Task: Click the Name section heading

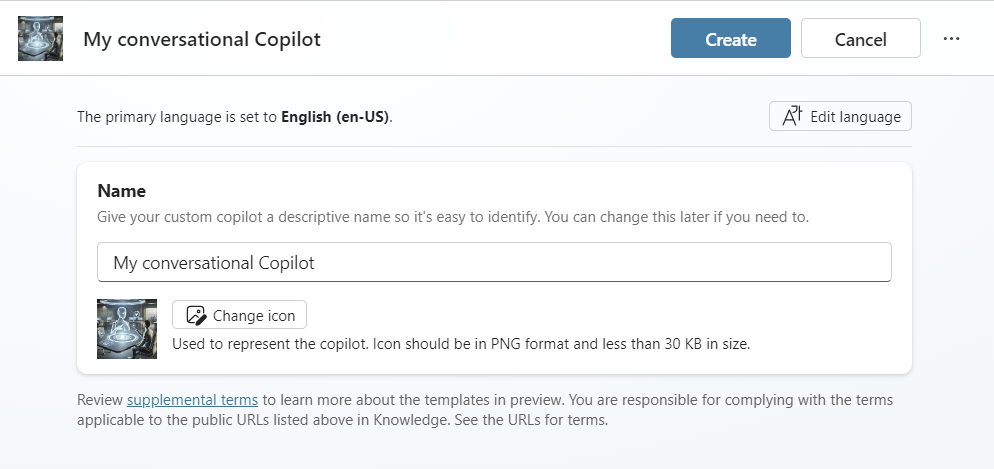Action: point(121,190)
